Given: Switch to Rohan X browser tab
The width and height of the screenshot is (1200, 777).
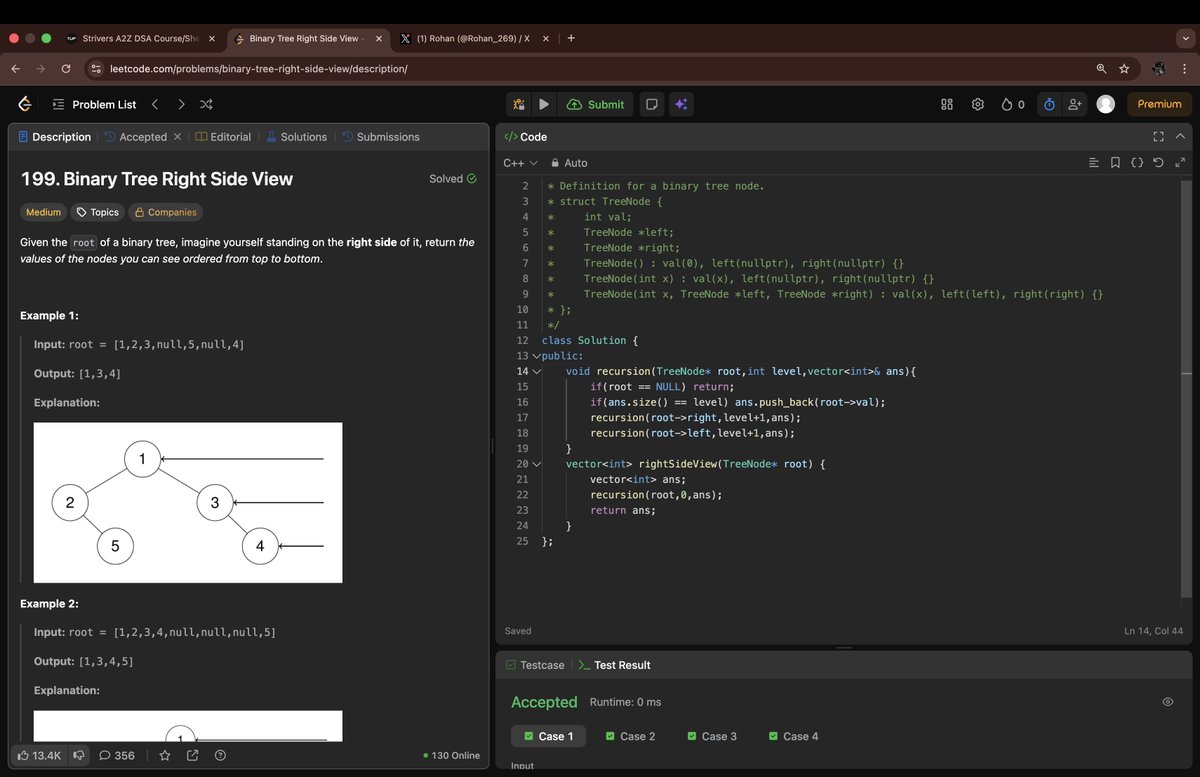Looking at the screenshot, I should [473, 38].
